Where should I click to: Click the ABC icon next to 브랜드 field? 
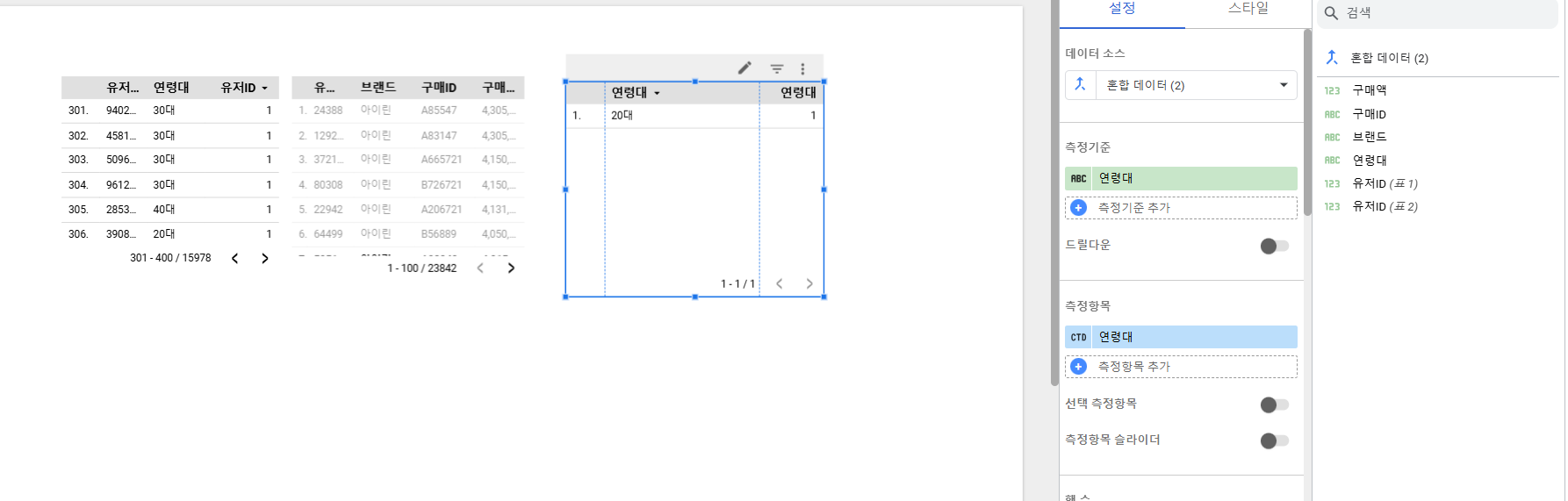click(1332, 137)
